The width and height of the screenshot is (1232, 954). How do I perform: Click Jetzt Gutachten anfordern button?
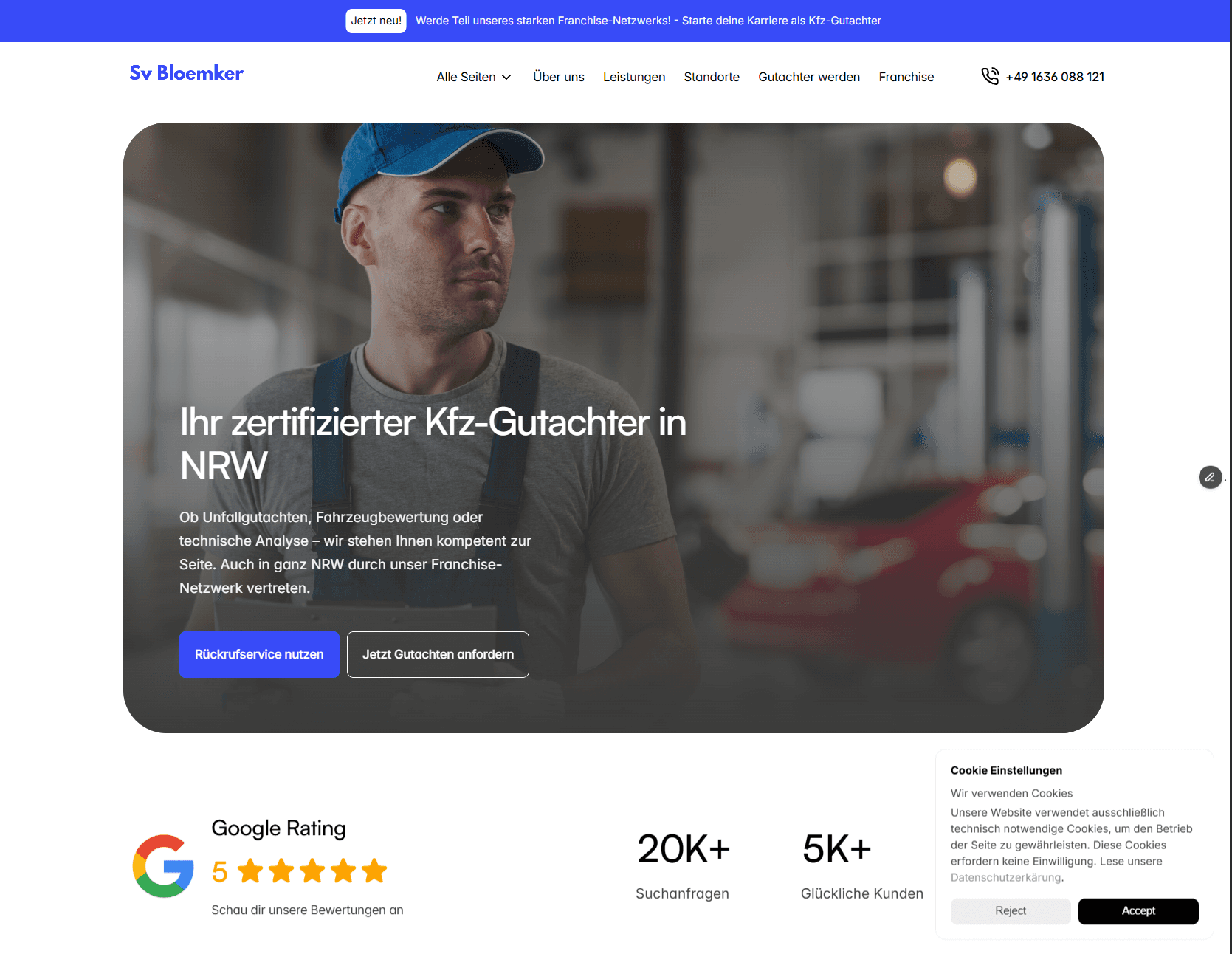(x=438, y=654)
